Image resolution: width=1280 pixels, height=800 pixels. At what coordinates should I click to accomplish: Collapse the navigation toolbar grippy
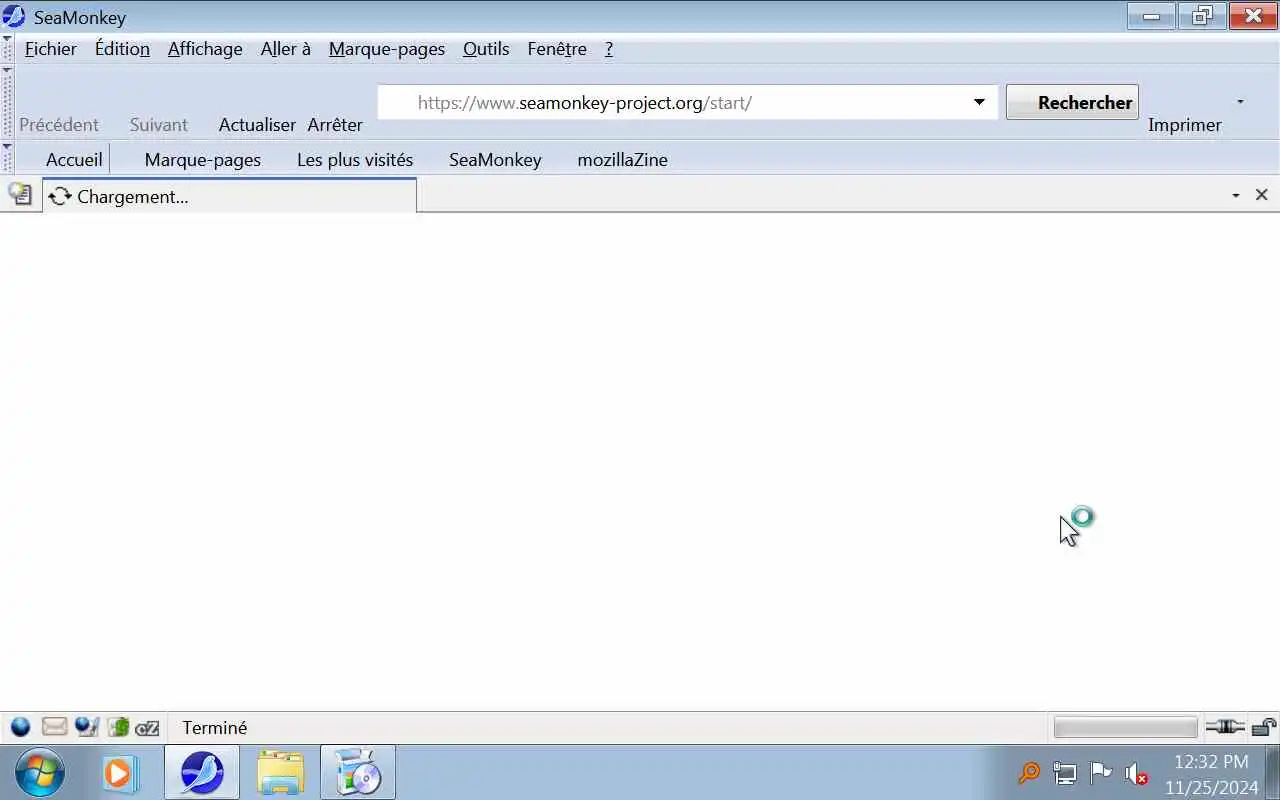7,102
